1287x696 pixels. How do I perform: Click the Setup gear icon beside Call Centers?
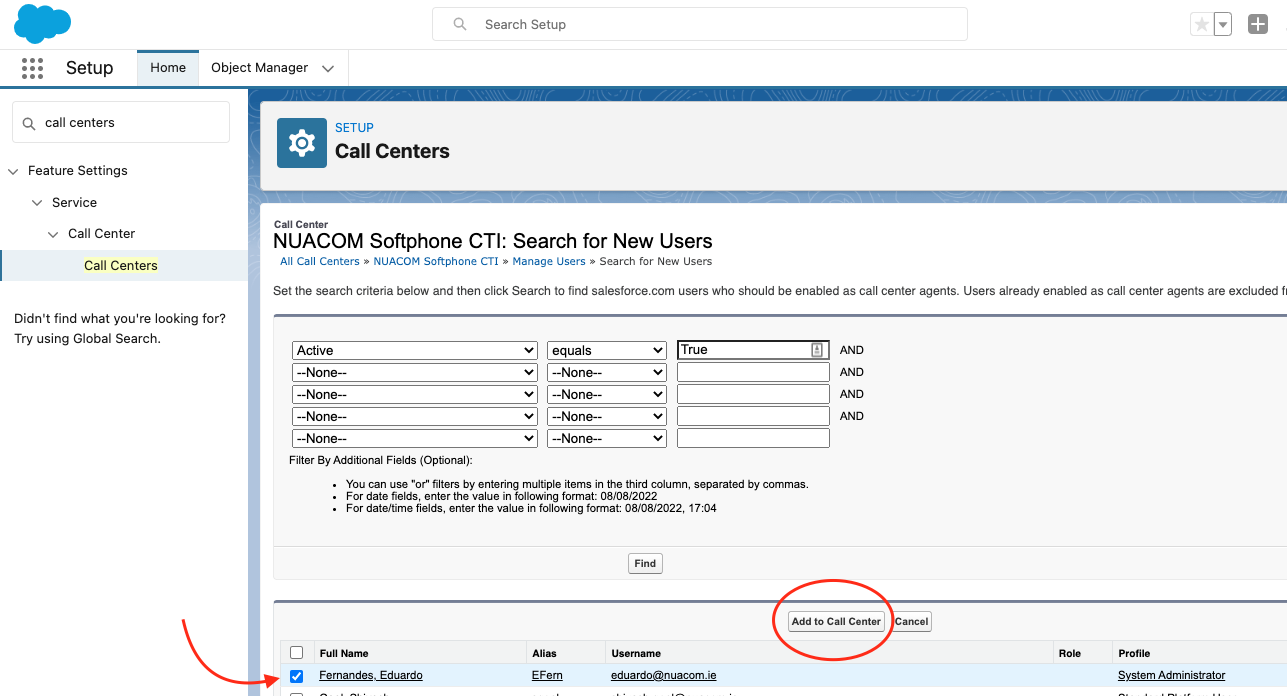[x=301, y=143]
